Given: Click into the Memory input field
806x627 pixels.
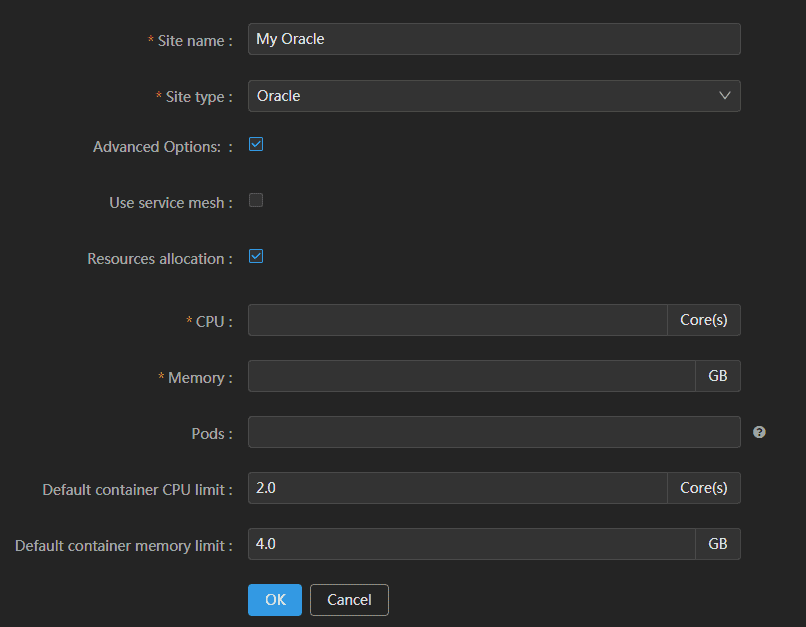Looking at the screenshot, I should (471, 376).
